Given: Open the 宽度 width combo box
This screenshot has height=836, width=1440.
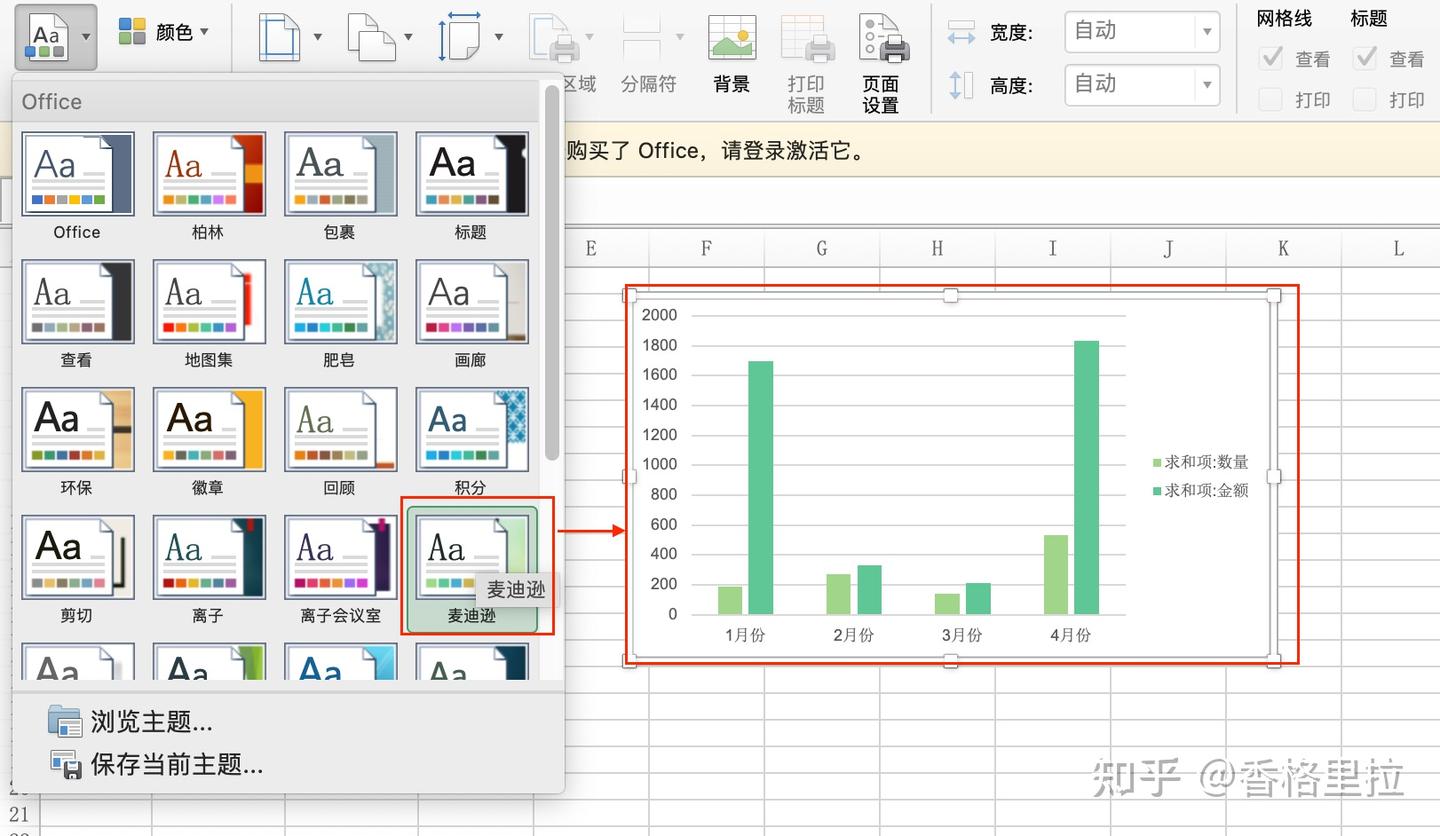Looking at the screenshot, I should tap(1142, 32).
